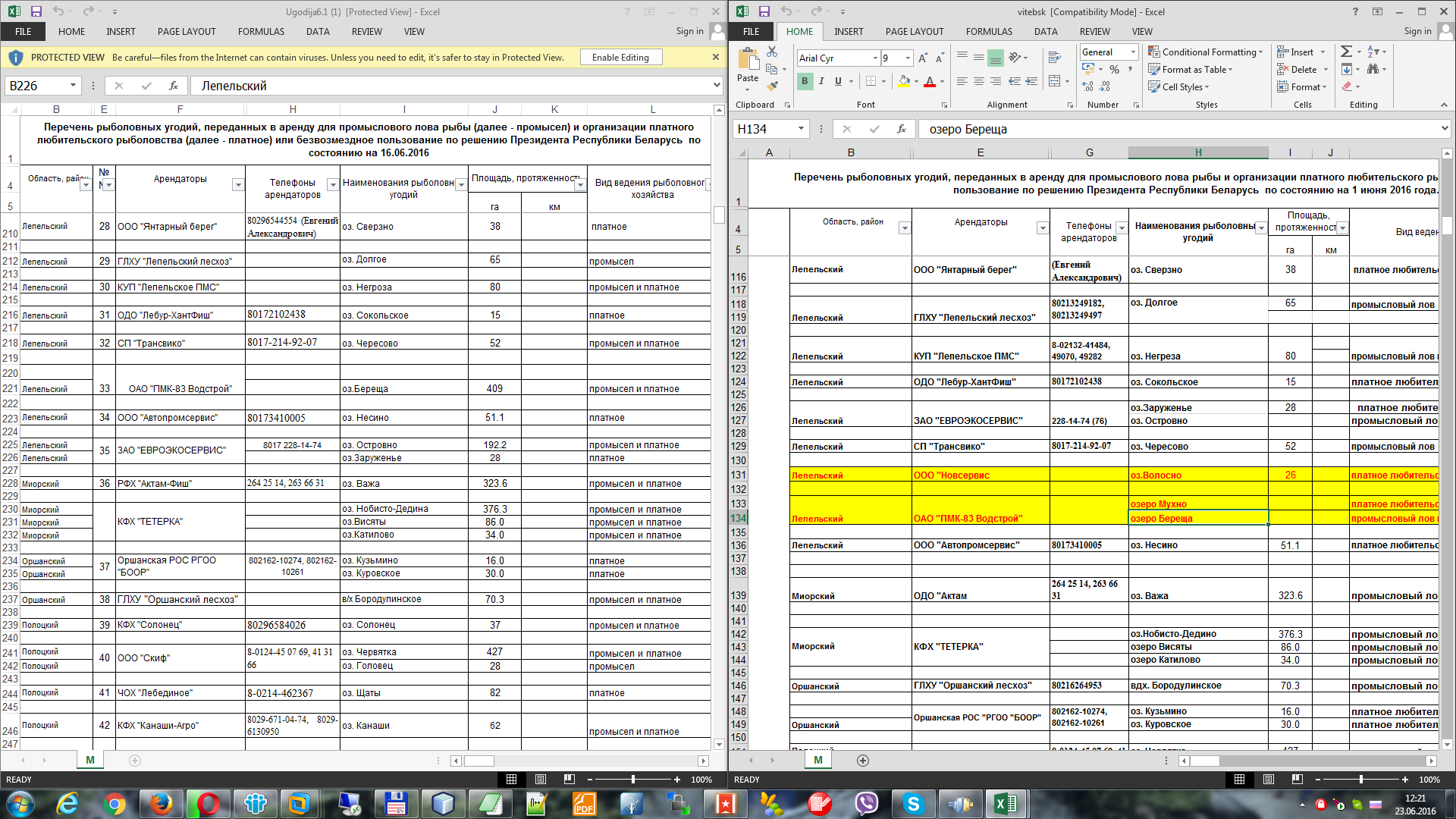Image resolution: width=1456 pixels, height=819 pixels.
Task: Expand the General number format dropdown
Action: tap(1133, 52)
